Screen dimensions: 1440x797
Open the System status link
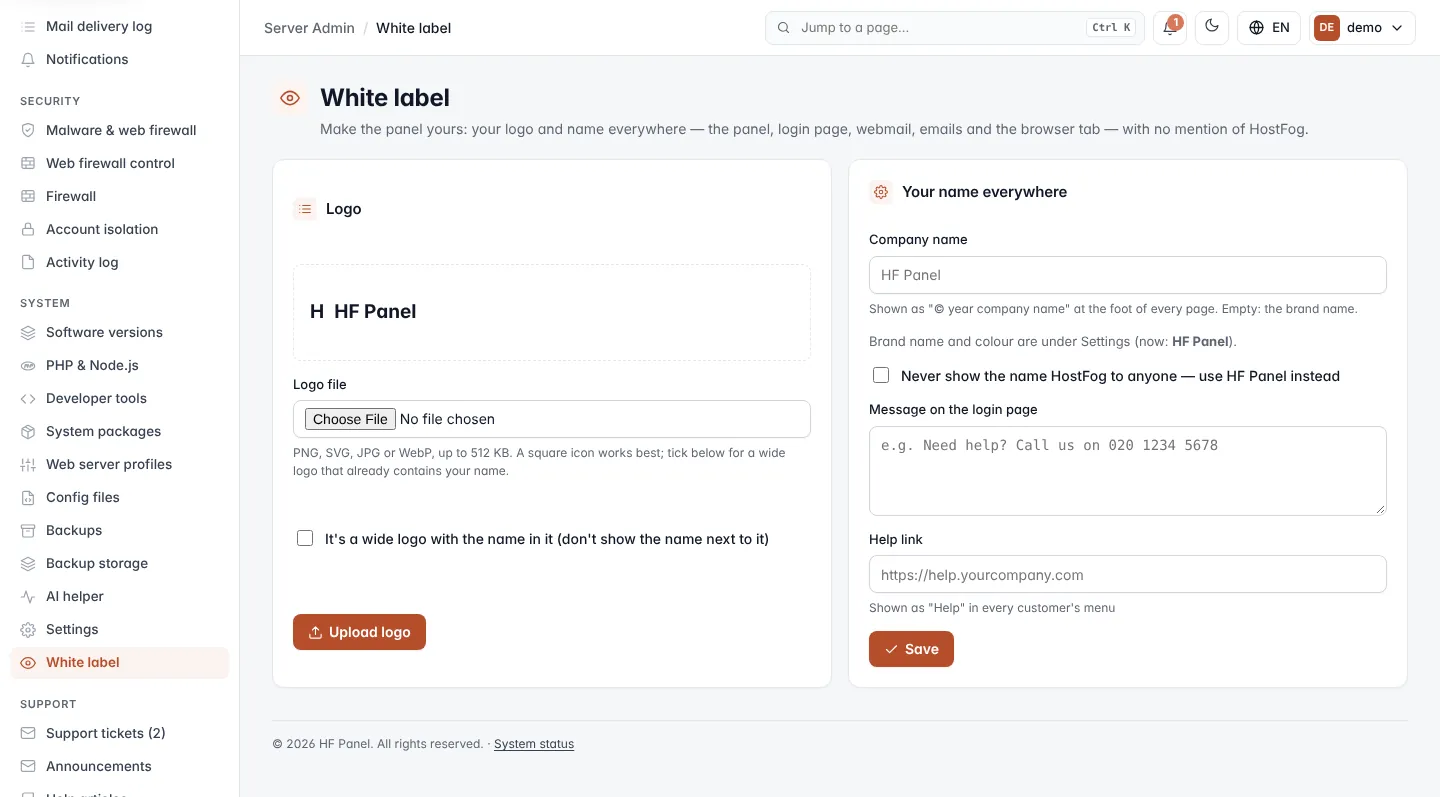click(534, 744)
